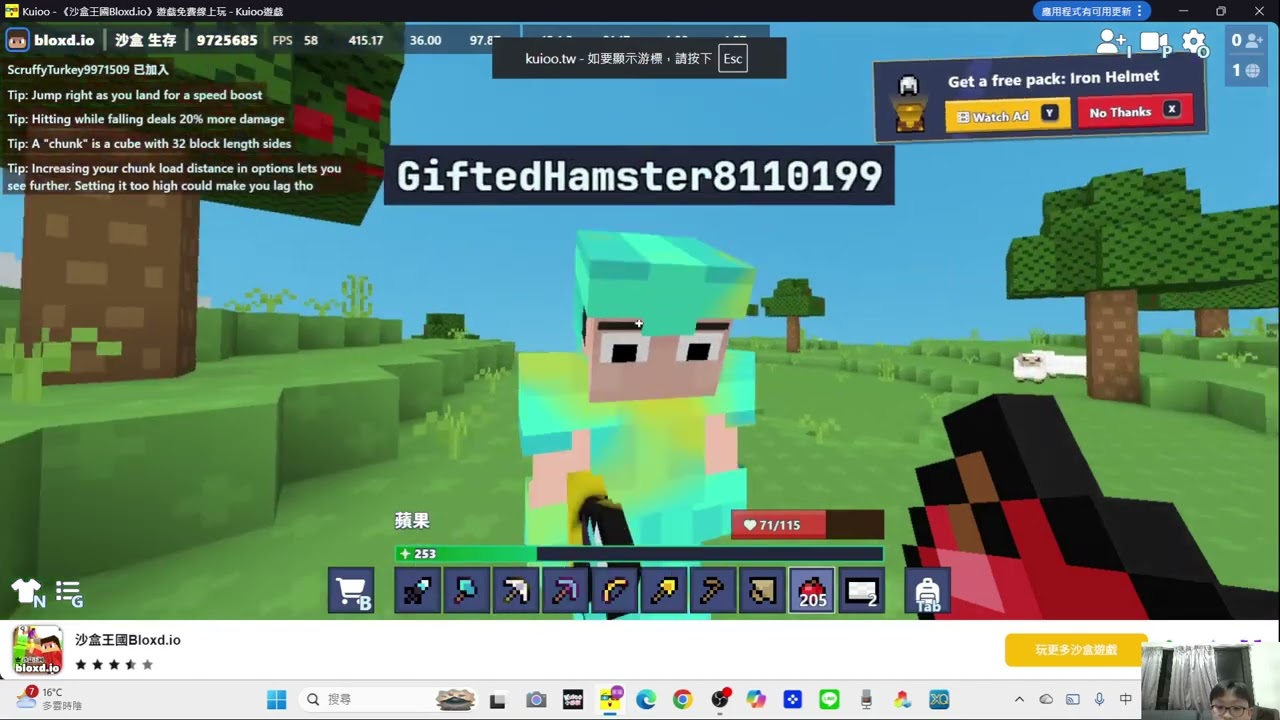Click the 沙盒王國Bloxd.io title link

[x=128, y=640]
